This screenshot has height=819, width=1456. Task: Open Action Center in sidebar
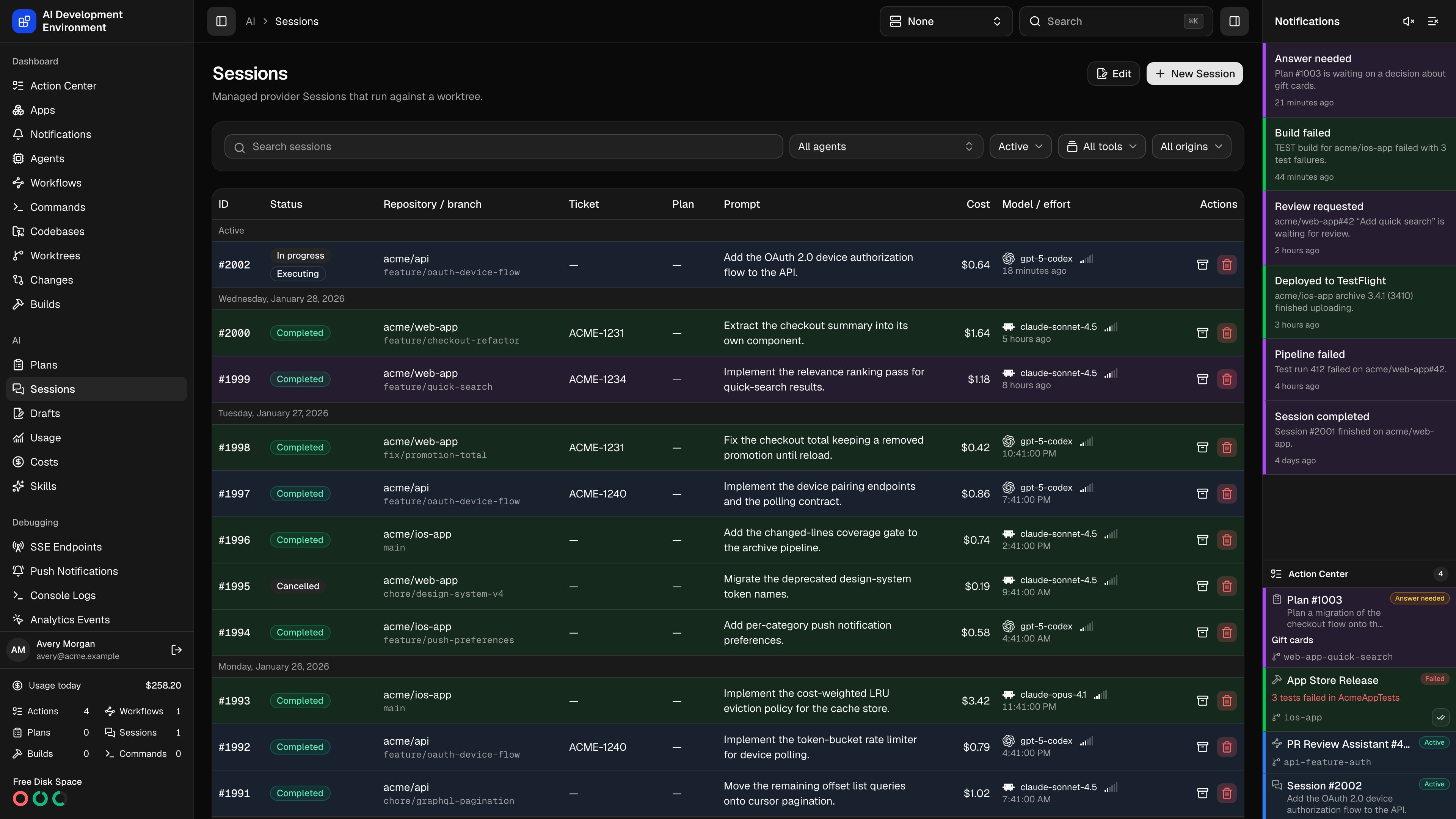[96, 86]
